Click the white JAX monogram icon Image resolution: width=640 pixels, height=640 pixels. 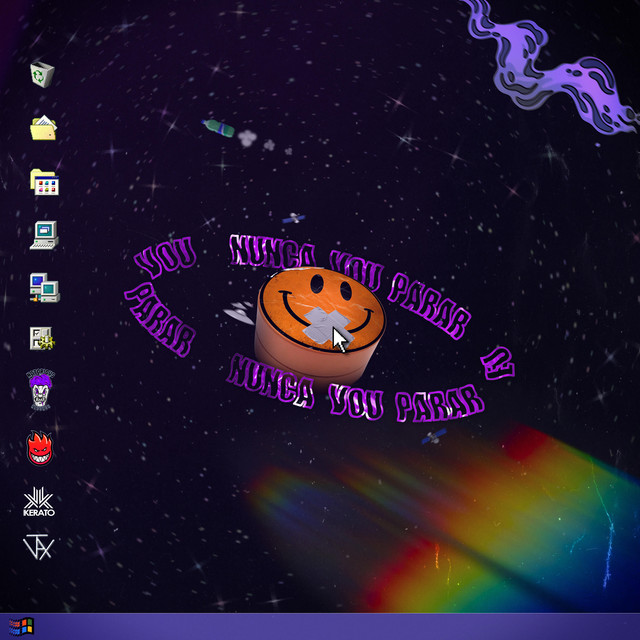[x=39, y=547]
